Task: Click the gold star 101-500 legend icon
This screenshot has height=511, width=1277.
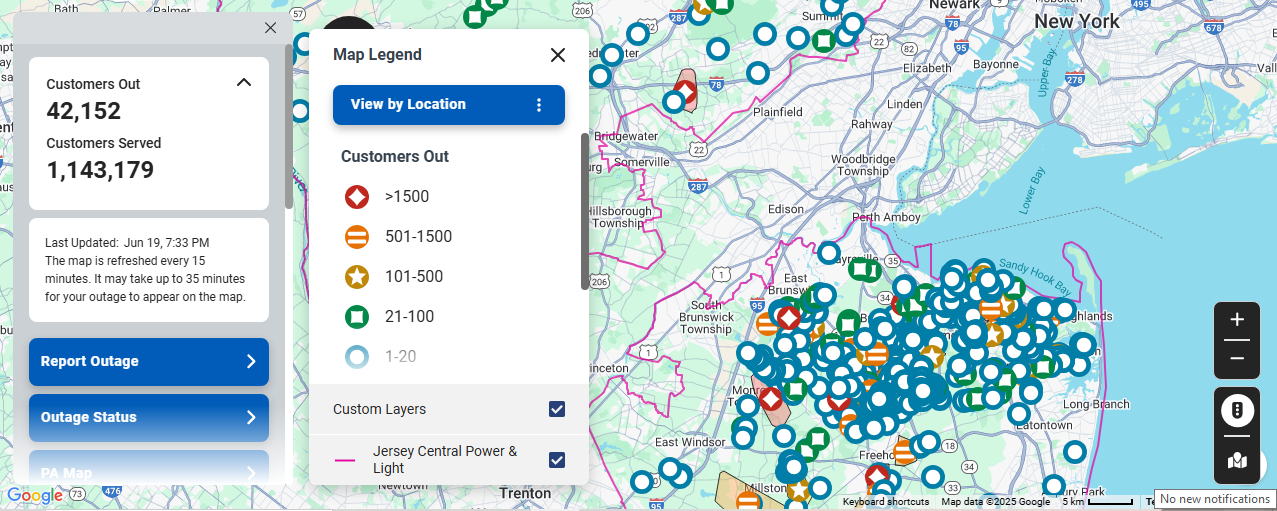Action: (357, 277)
